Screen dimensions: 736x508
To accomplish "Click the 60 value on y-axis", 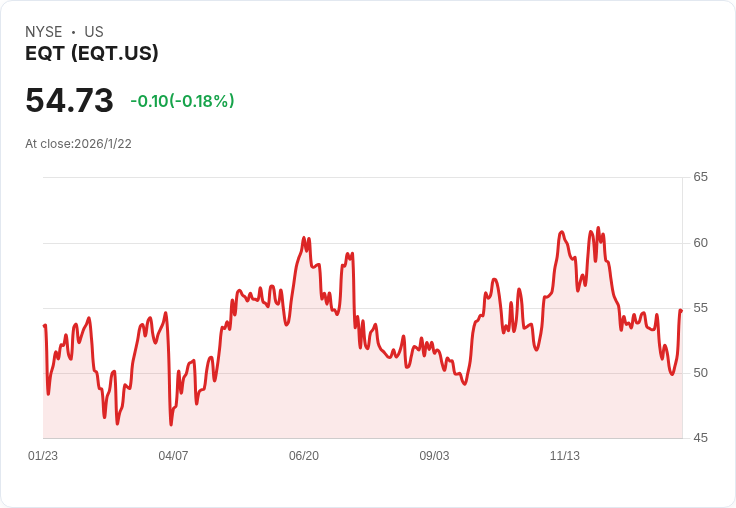I will coord(700,243).
